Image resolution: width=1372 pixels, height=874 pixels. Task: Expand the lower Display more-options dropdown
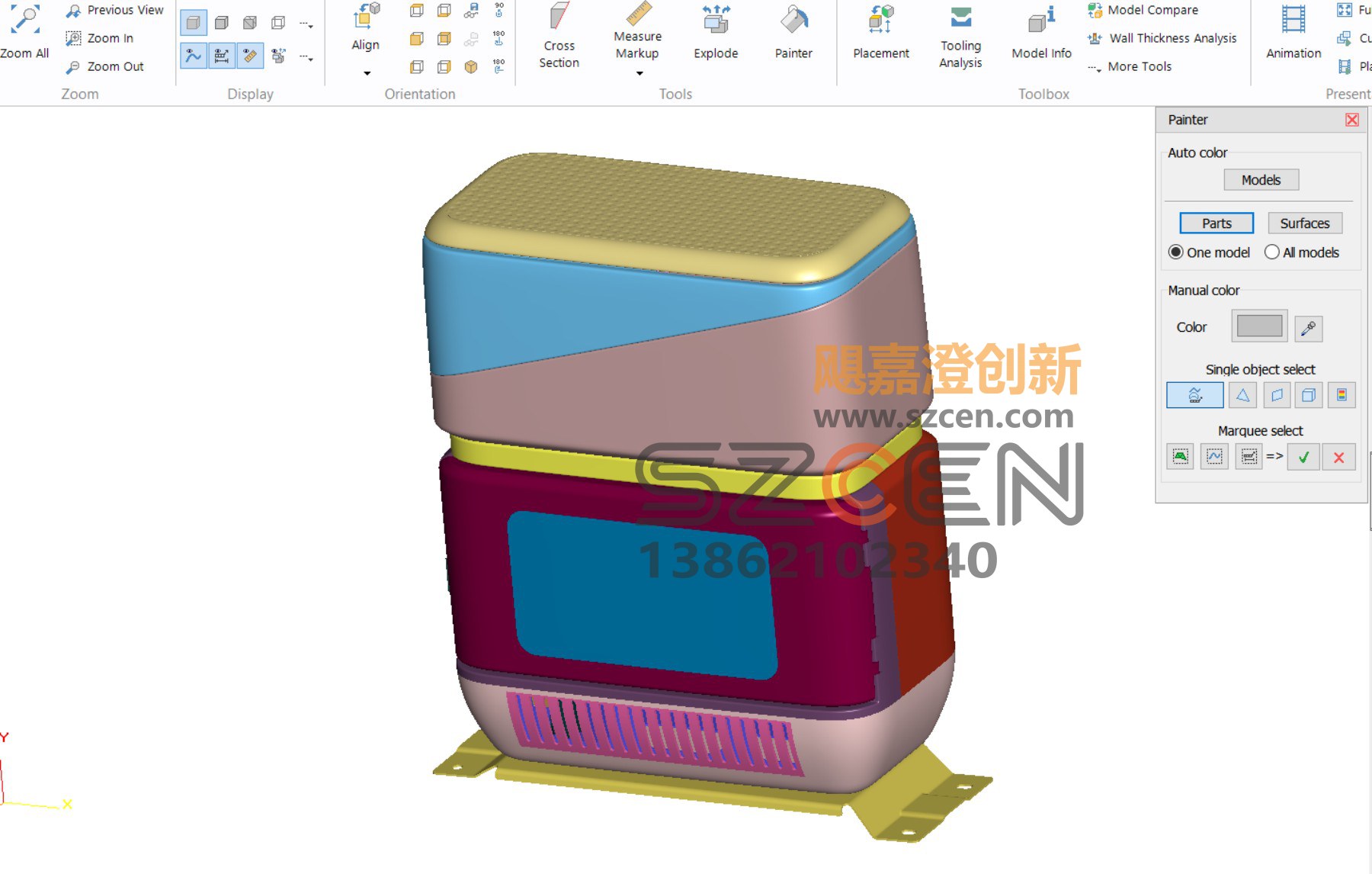coord(306,57)
